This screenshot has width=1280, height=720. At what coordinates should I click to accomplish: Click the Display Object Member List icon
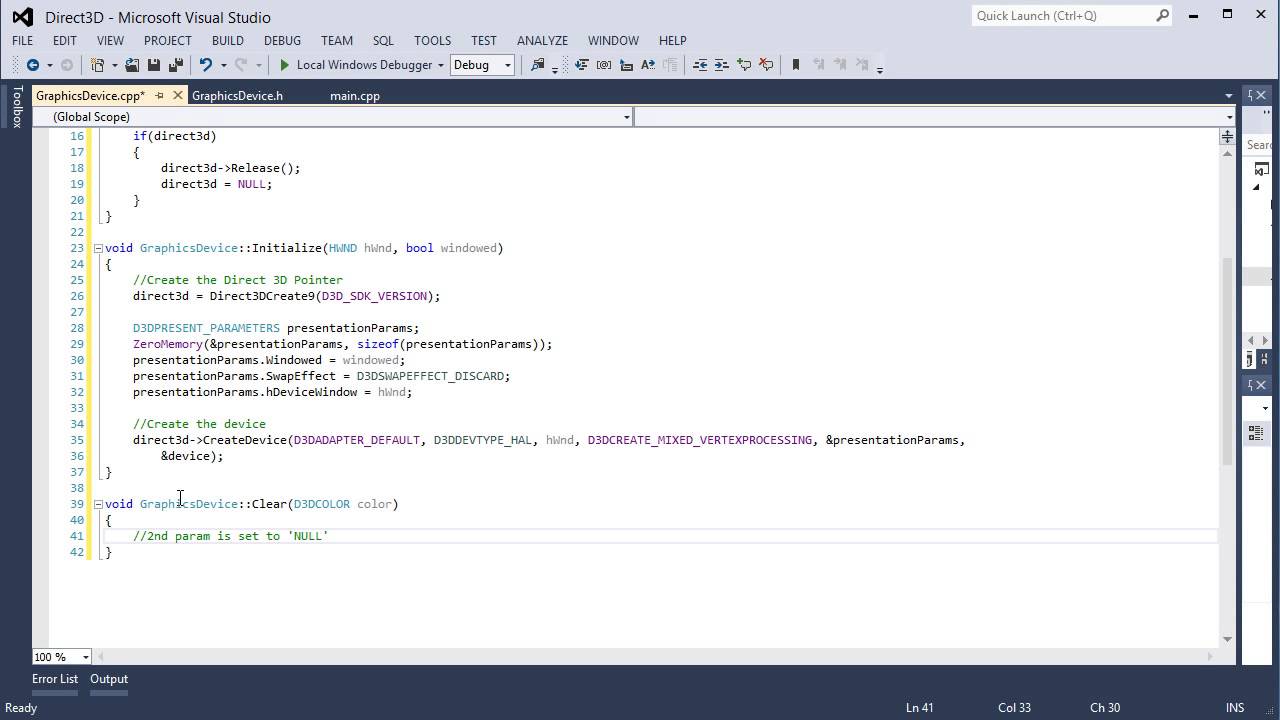(x=581, y=65)
